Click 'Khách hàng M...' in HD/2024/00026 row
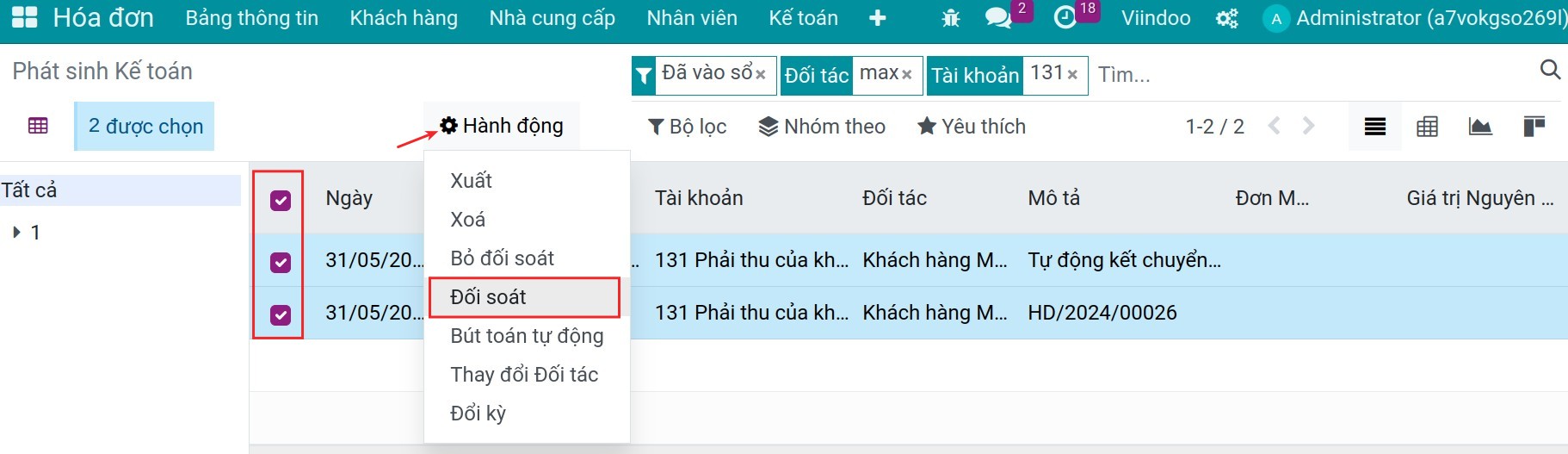Screen dimensions: 1568x454 (935, 313)
